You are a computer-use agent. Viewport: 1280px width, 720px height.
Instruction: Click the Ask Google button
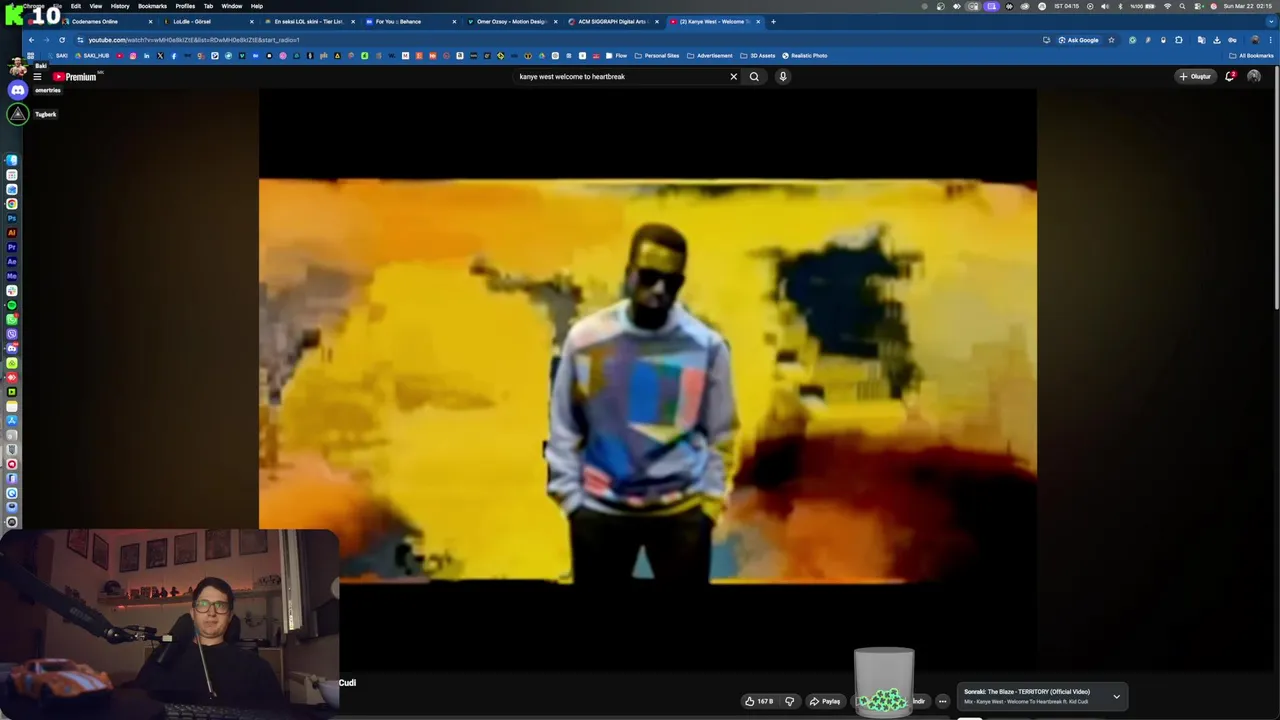click(x=1079, y=40)
